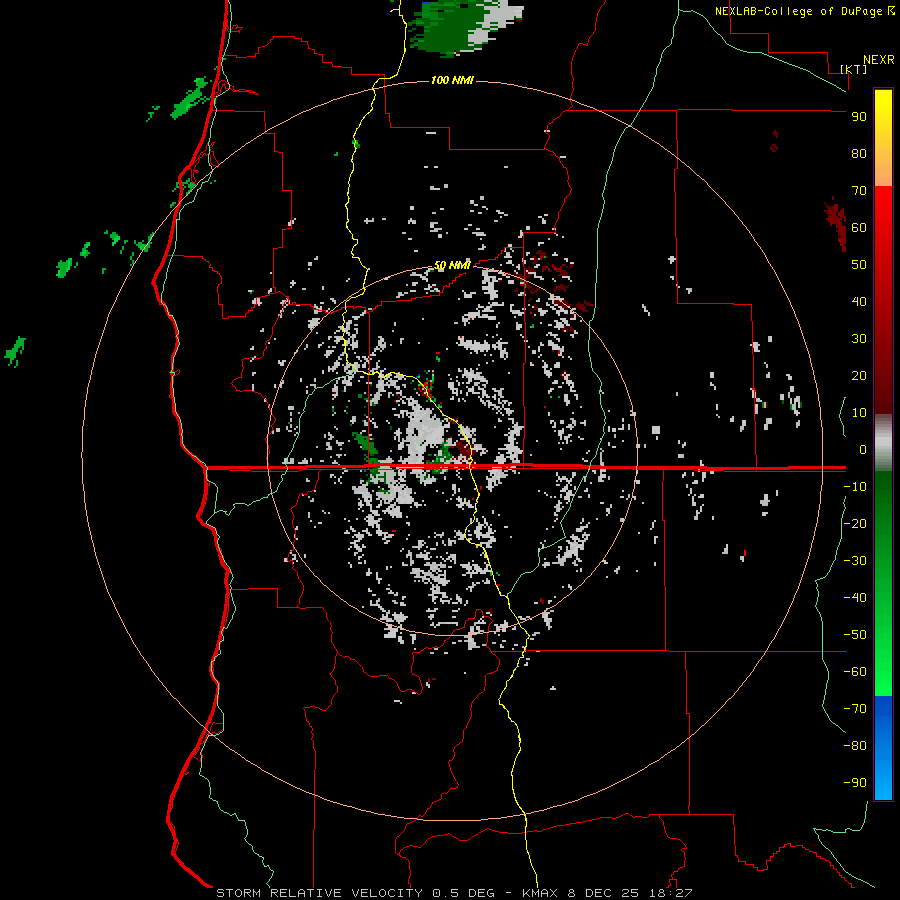Select the positive 30 scale value

coord(859,339)
